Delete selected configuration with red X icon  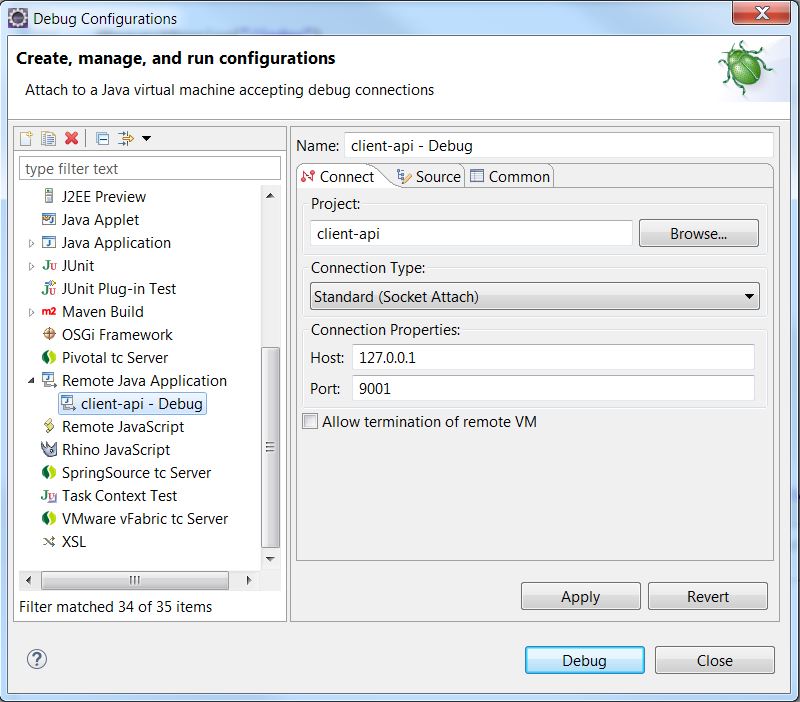point(71,138)
